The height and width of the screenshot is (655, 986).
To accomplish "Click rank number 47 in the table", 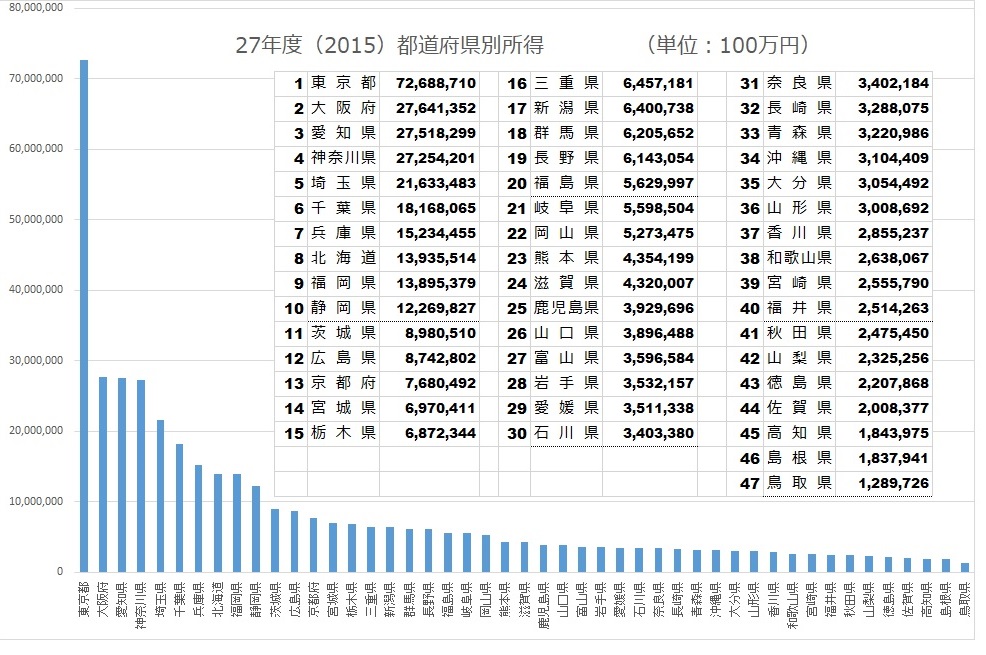I will 749,484.
